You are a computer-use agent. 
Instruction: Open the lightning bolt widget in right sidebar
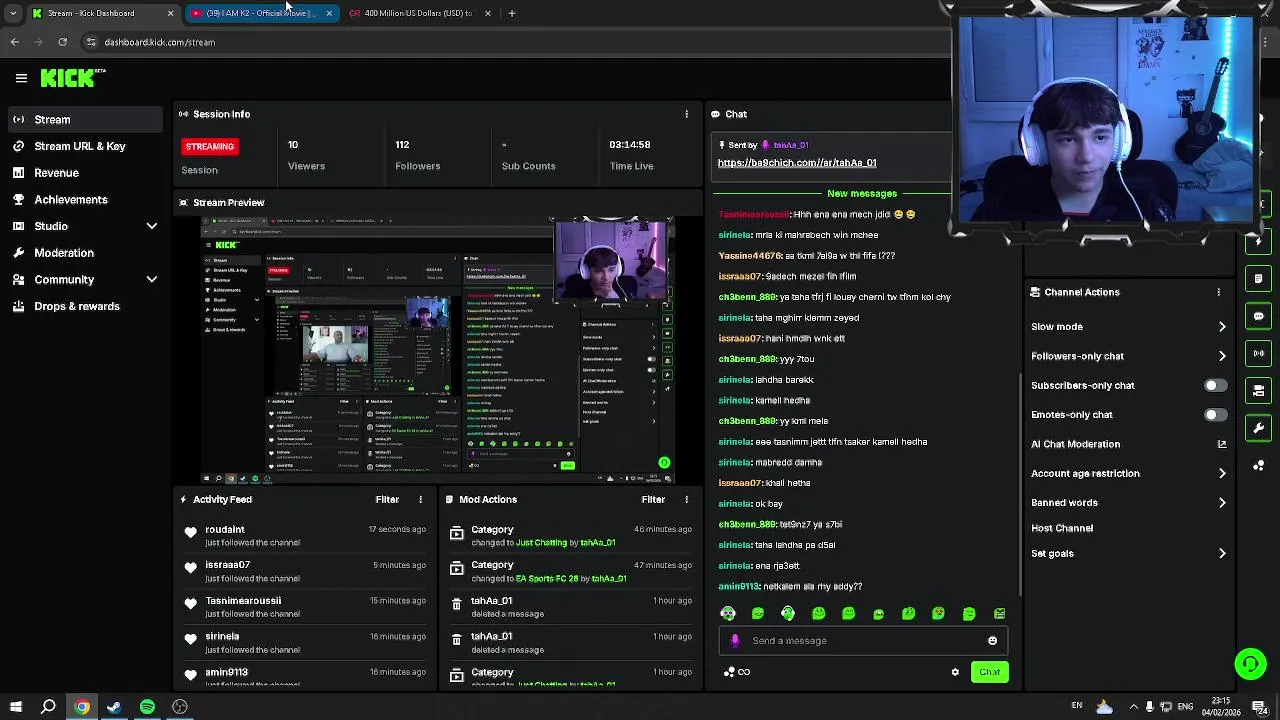[1258, 242]
